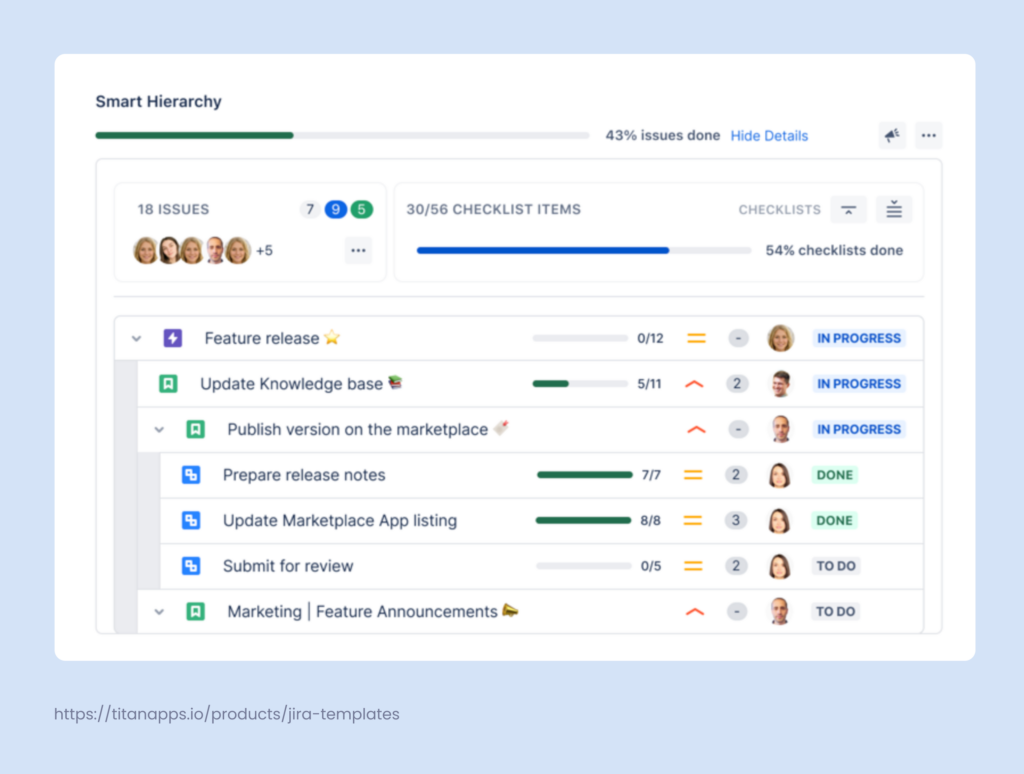Screen dimensions: 1024x774
Task: Click the collapse-all checklists icon
Action: coord(848,209)
